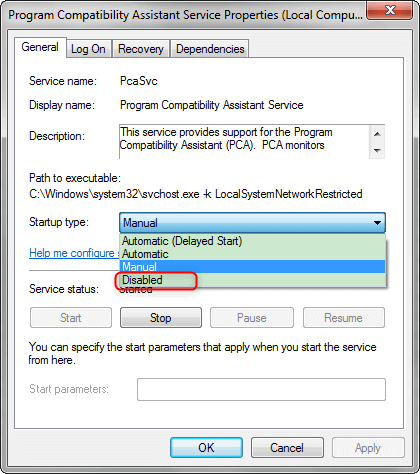Stop the running service
Image resolution: width=420 pixels, height=474 pixels.
point(161,318)
